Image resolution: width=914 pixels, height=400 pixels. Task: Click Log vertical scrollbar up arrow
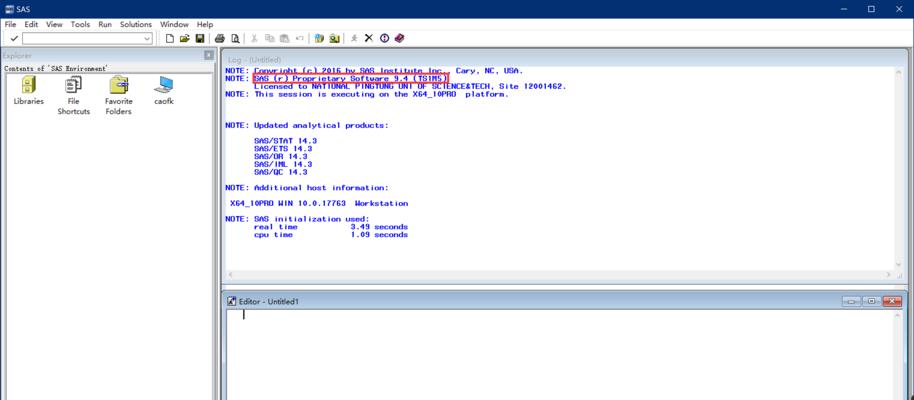click(900, 72)
